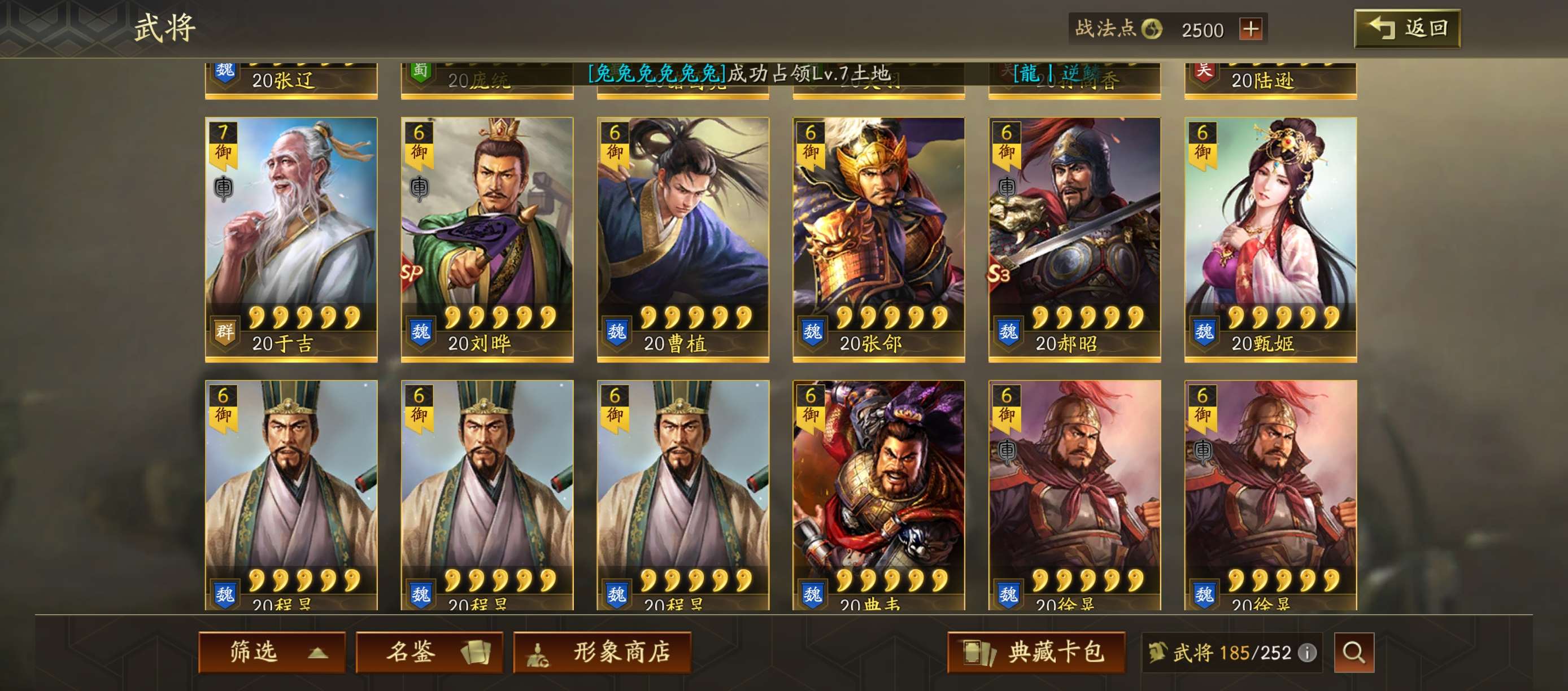
Task: Click the info icon next to 武将 185/252
Action: pyautogui.click(x=1307, y=653)
